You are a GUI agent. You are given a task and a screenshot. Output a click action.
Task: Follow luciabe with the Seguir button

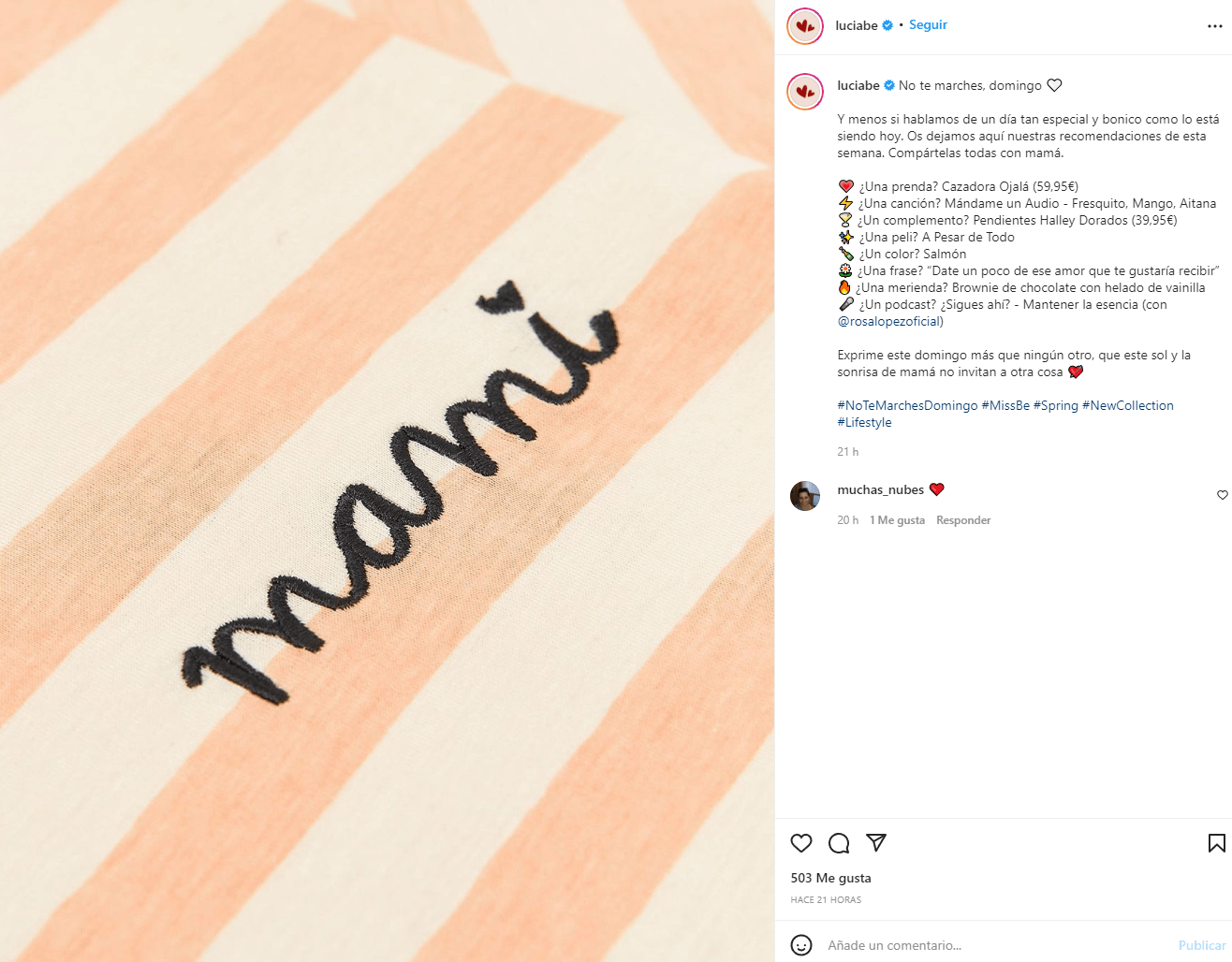[x=928, y=25]
